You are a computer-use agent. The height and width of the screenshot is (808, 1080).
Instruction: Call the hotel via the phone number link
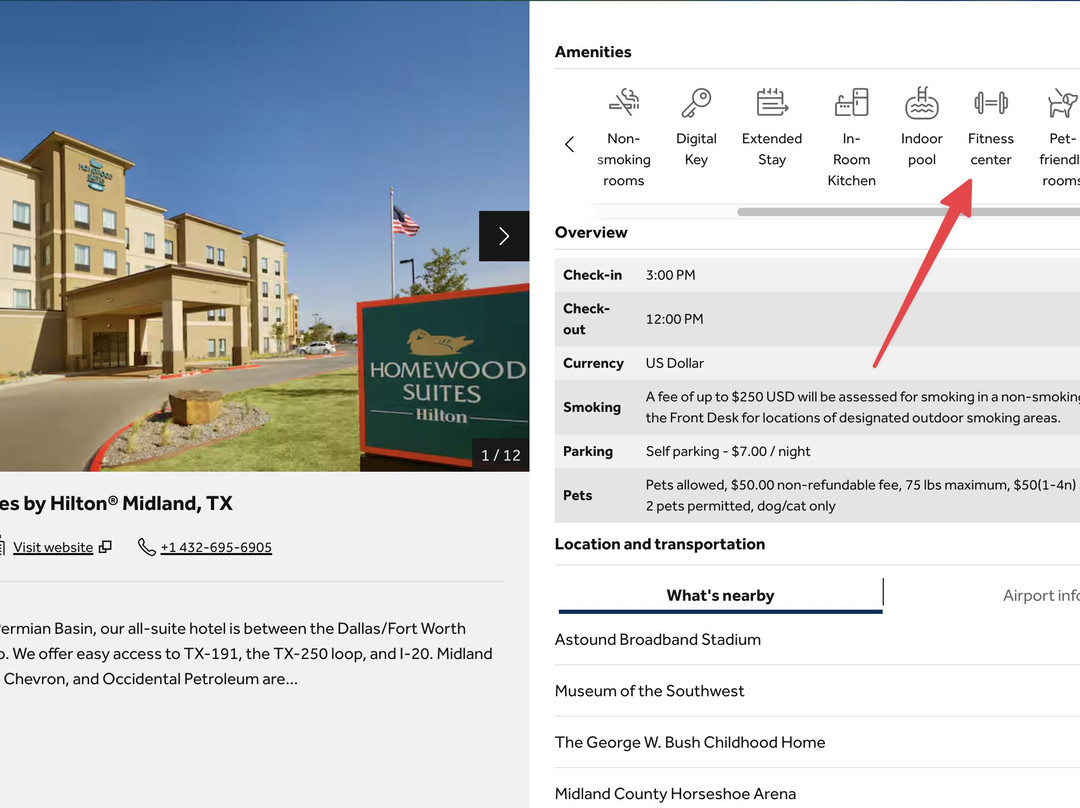point(216,547)
